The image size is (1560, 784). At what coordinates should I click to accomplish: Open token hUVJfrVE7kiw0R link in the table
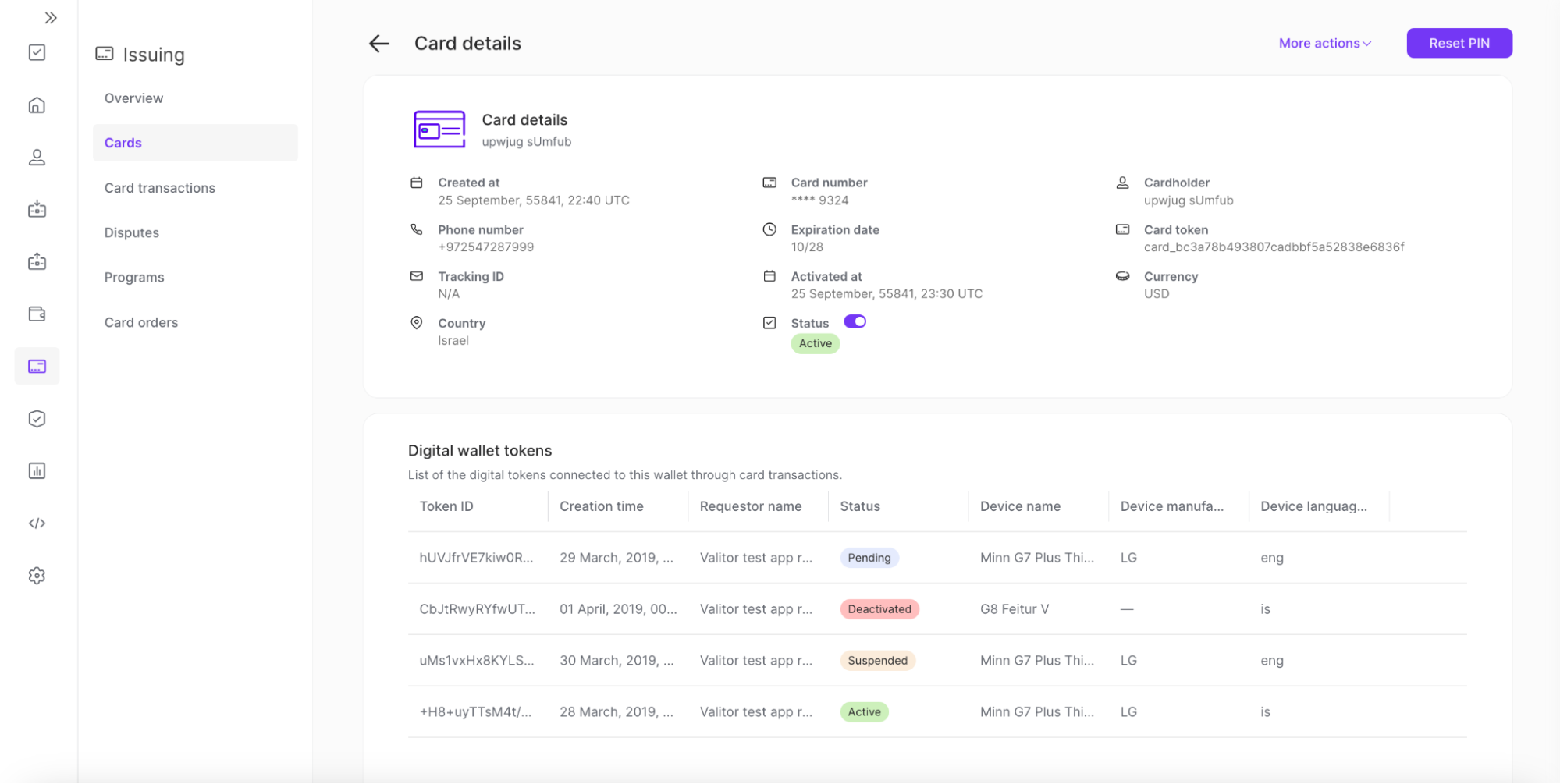tap(476, 557)
